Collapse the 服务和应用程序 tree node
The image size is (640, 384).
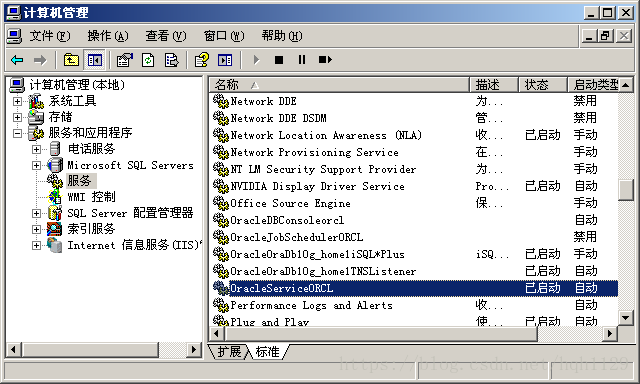[17, 133]
